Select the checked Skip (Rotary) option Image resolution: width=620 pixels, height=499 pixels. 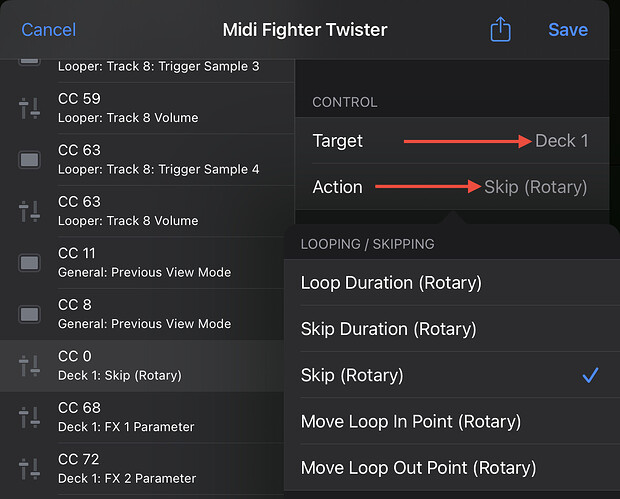point(450,376)
